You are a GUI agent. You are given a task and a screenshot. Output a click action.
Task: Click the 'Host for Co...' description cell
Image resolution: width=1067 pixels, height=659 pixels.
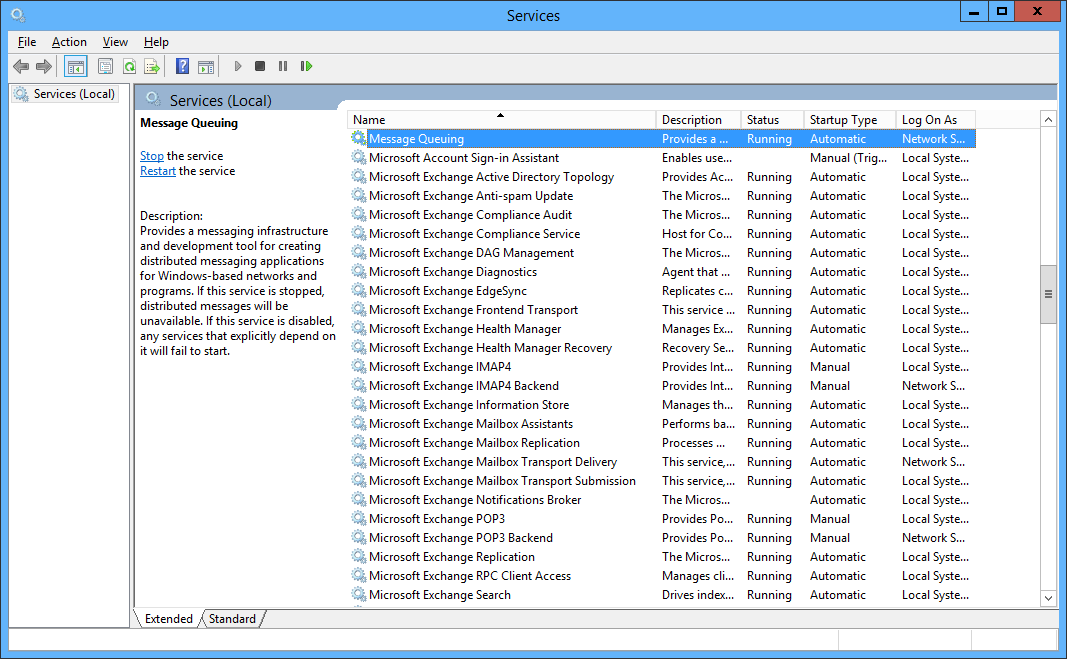click(697, 234)
